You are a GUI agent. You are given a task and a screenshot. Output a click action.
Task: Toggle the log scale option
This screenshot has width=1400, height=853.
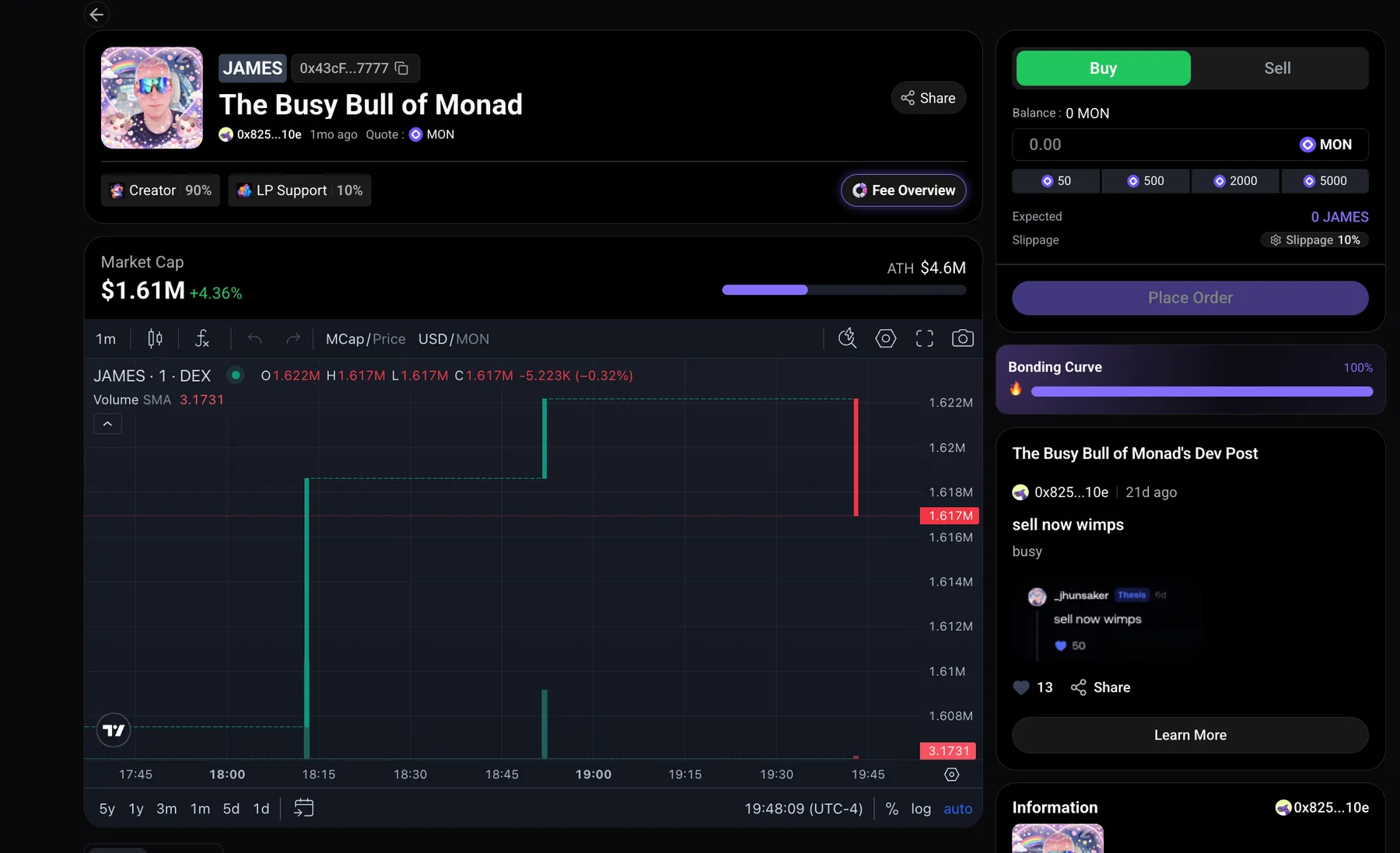[921, 809]
